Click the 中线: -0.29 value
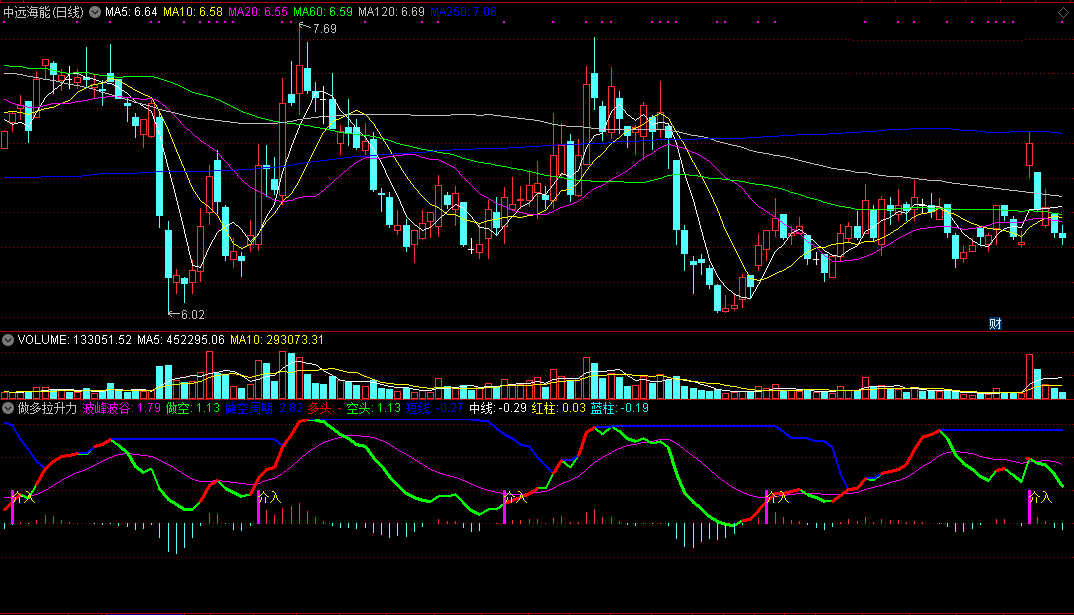 coord(498,408)
